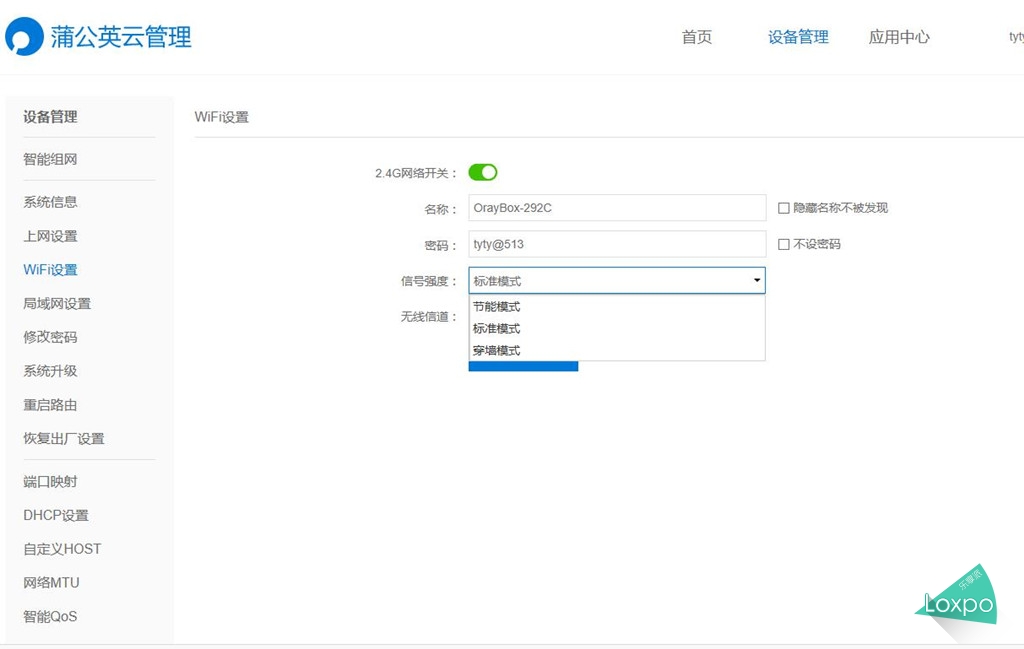Check the 隐藏名称不被发现 checkbox

coord(784,207)
